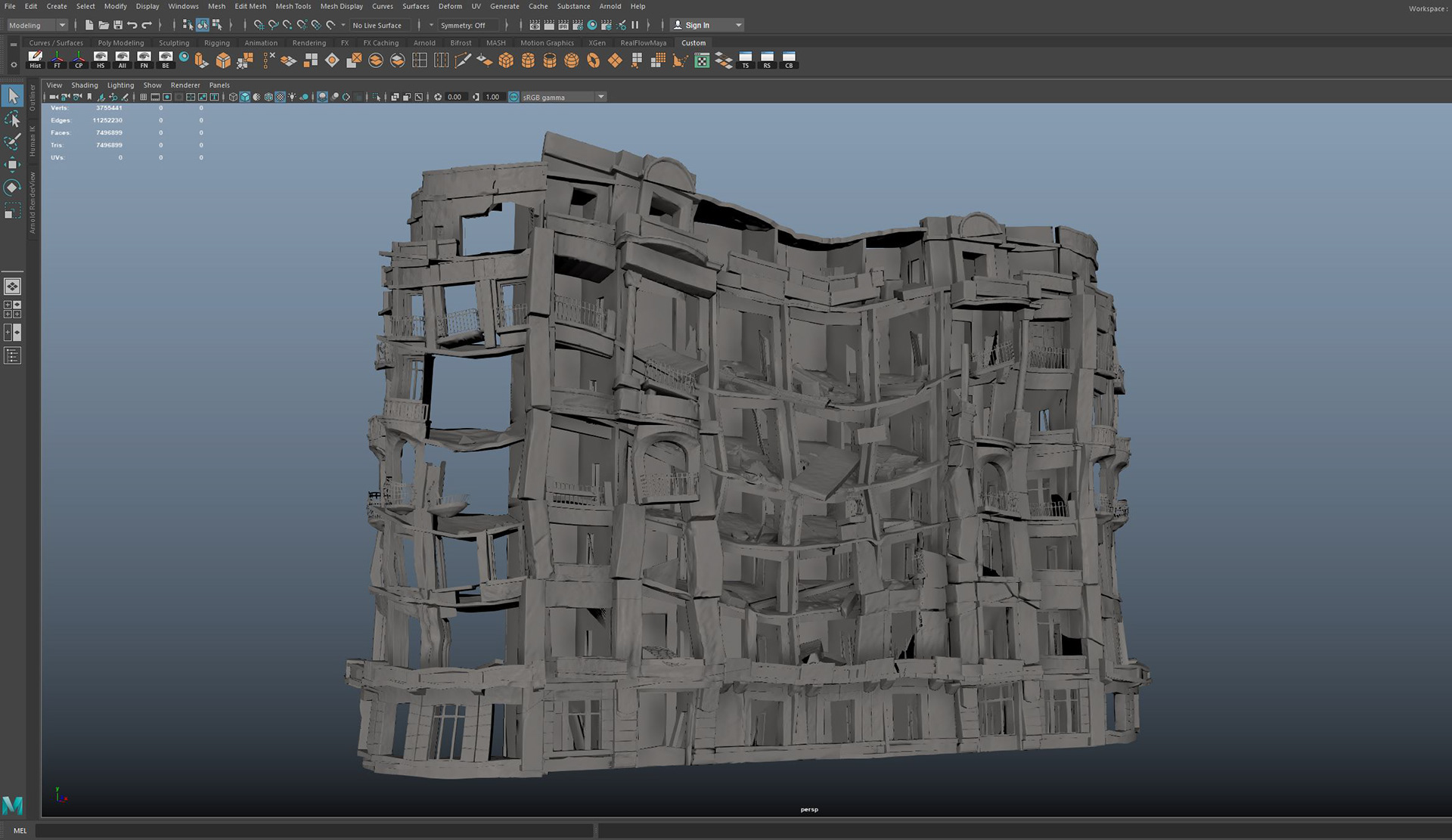Switch to the Poly Modeling shelf tab

click(121, 43)
